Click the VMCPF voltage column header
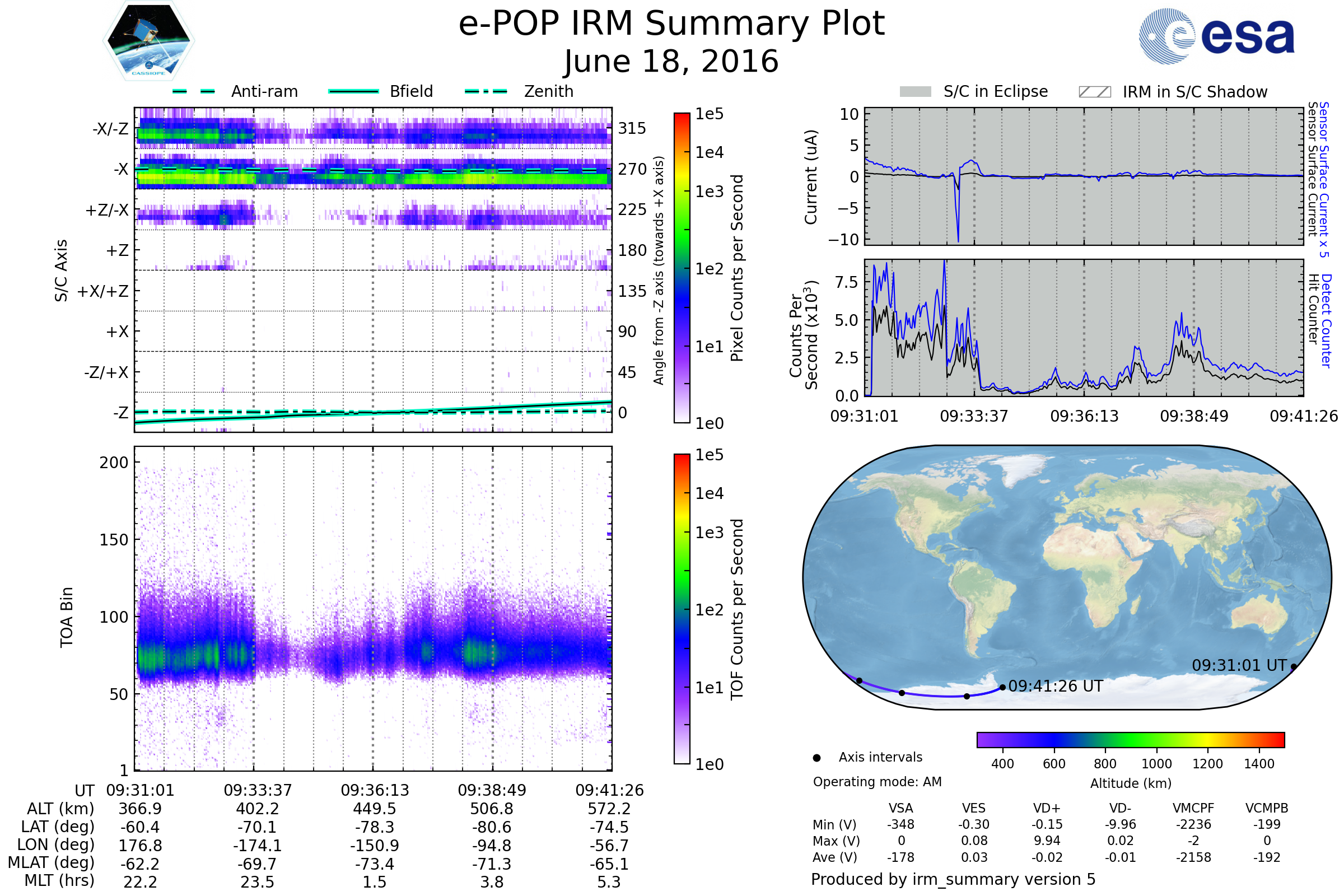Viewport: 1344px width, 896px height. tap(1193, 808)
